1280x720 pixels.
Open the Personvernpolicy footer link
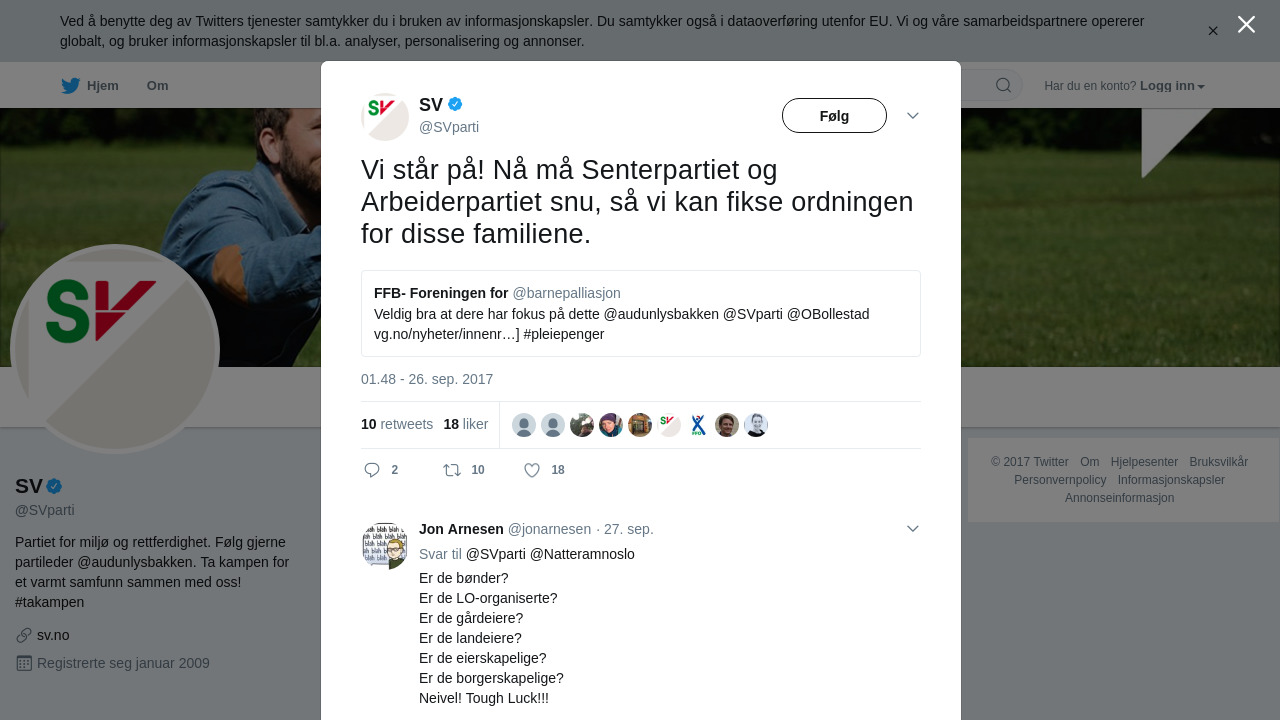[x=1060, y=480]
